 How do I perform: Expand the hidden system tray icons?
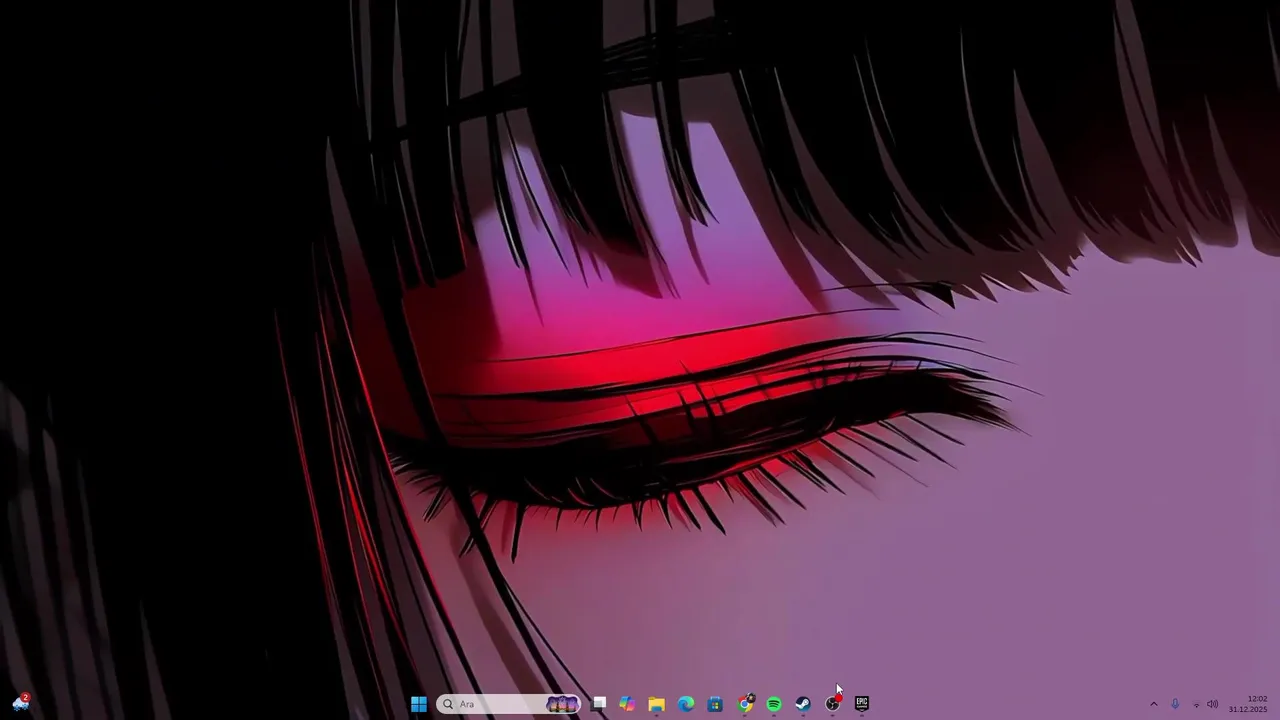pyautogui.click(x=1153, y=704)
